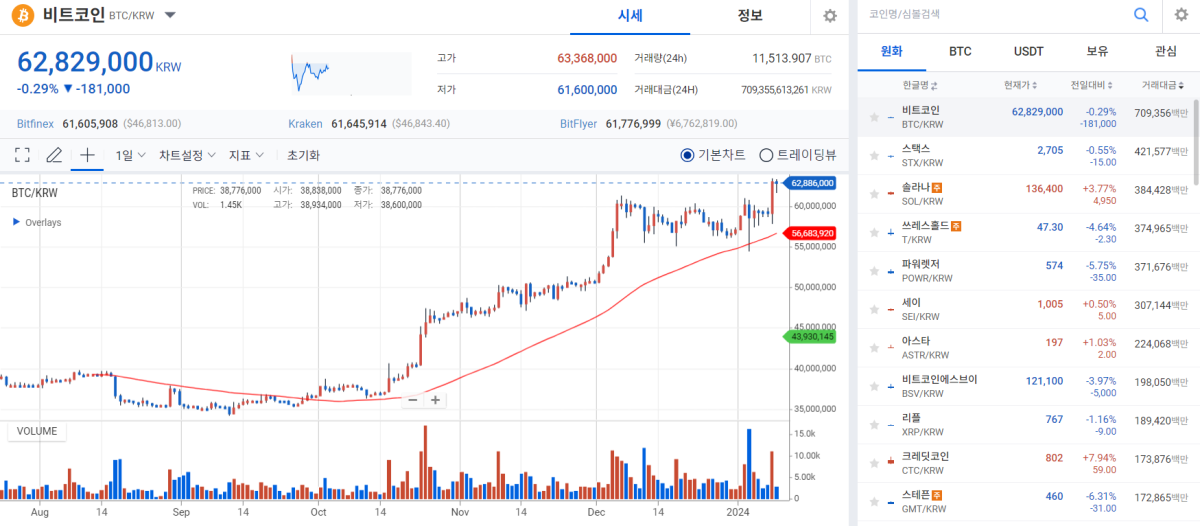Open the 지표 indicators dropdown
Screen dimensions: 1200x526
tap(246, 155)
